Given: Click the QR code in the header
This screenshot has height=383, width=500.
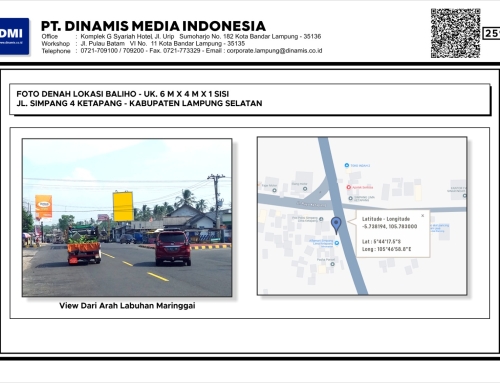Looking at the screenshot, I should click(455, 33).
